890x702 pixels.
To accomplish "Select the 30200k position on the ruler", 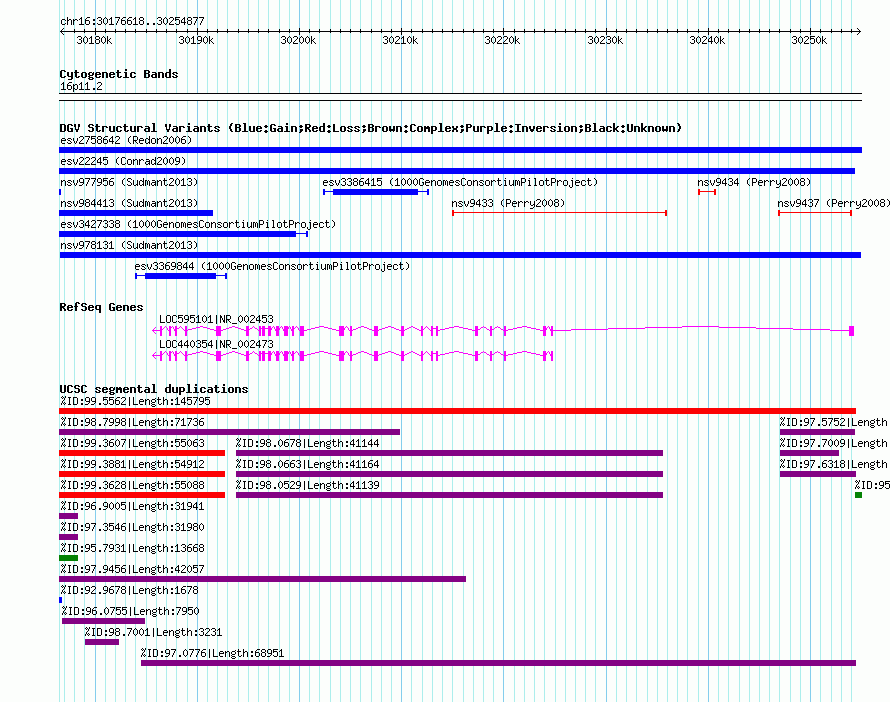I will (299, 40).
